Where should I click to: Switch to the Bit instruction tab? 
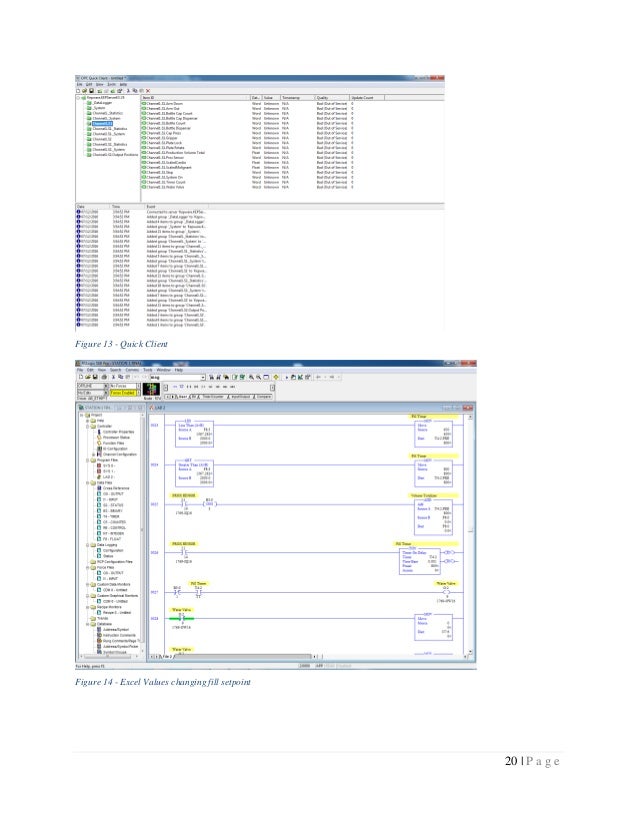[193, 397]
